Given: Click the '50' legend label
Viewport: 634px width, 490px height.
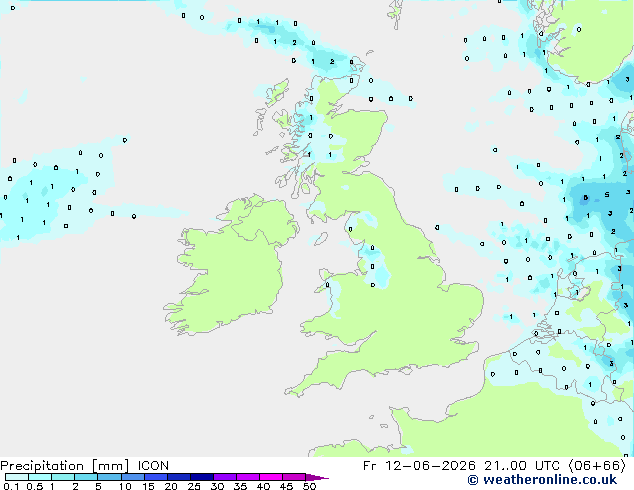Looking at the screenshot, I should tap(309, 486).
